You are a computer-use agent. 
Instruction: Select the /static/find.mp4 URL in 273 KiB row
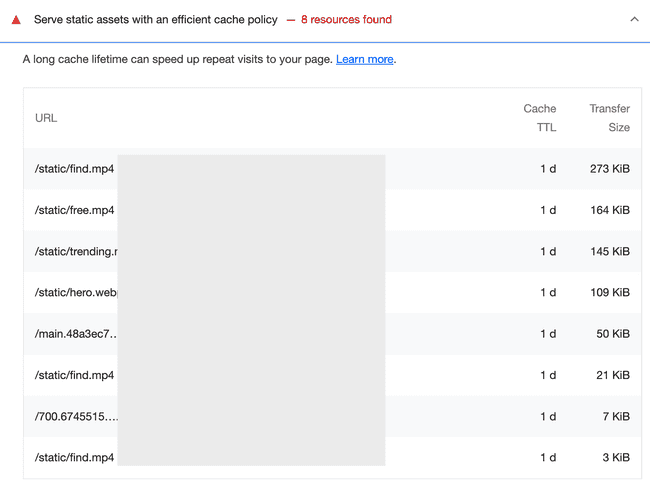(74, 169)
